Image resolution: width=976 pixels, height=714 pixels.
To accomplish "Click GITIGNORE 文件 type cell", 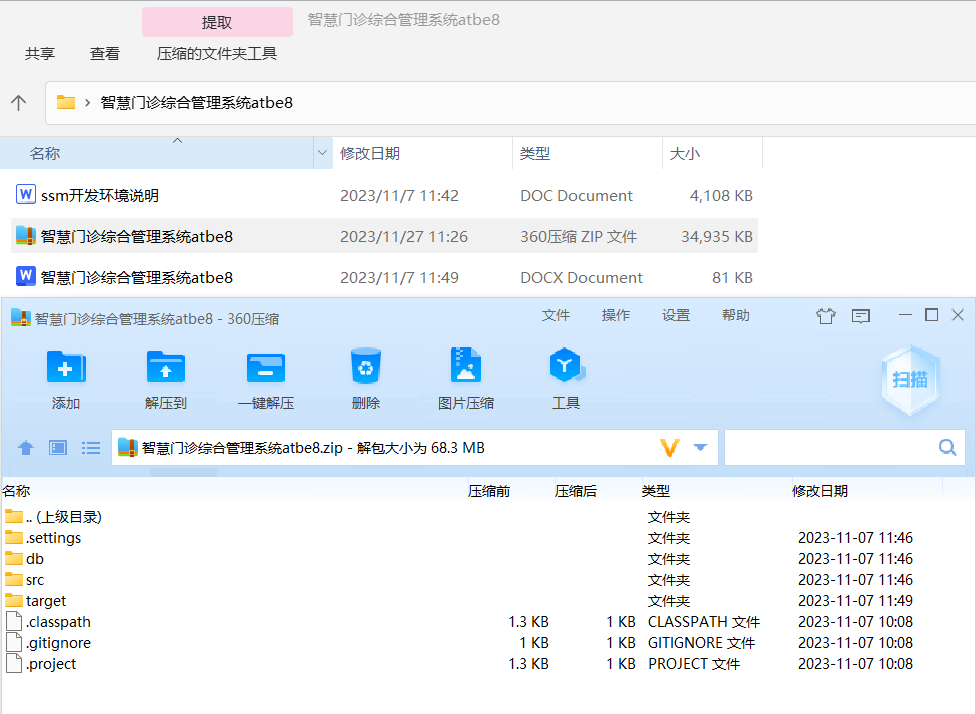I will pos(701,643).
